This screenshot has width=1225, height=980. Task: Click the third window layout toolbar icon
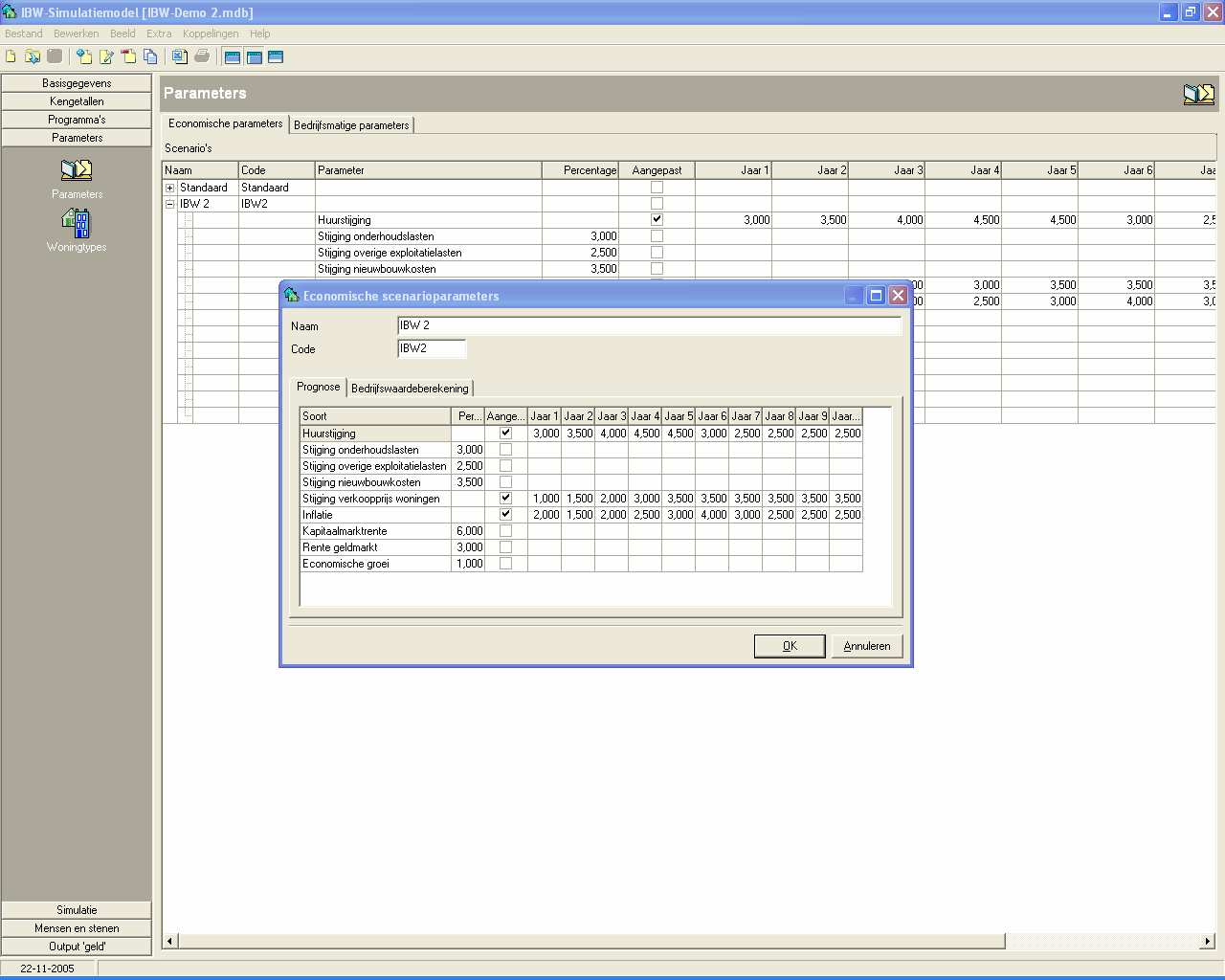pyautogui.click(x=276, y=56)
